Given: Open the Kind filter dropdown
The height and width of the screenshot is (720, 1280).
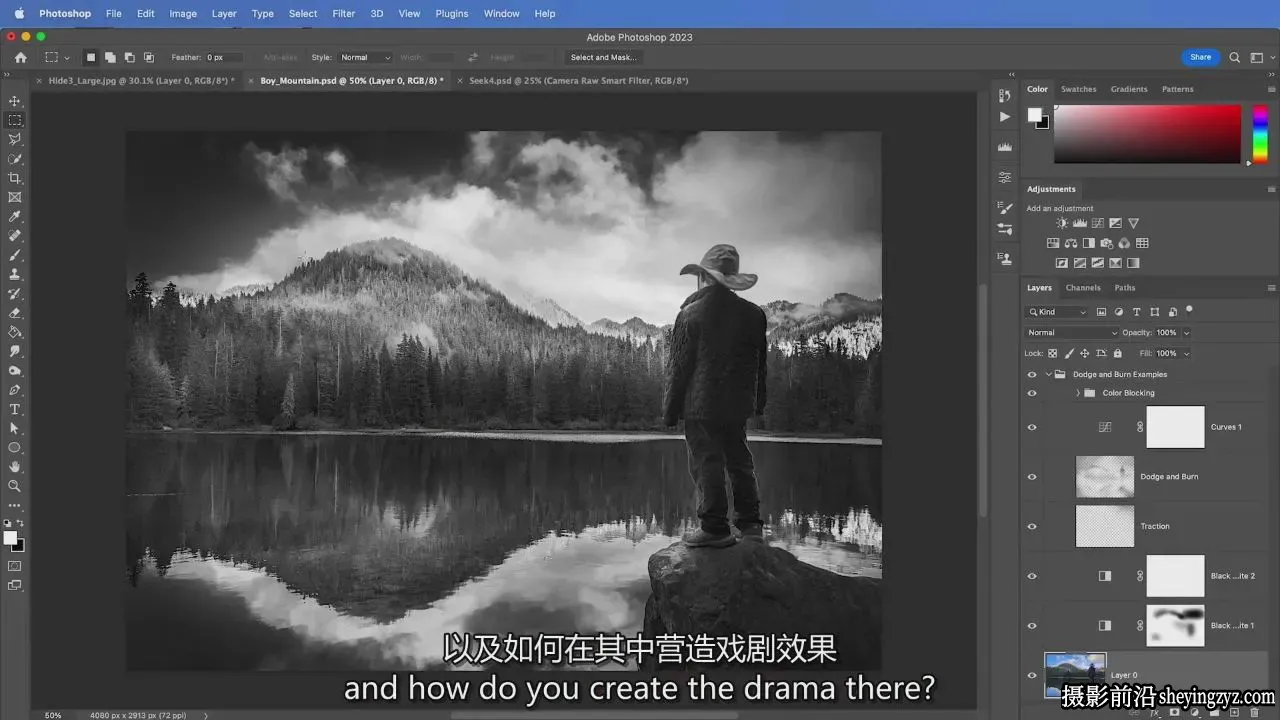Looking at the screenshot, I should tap(1057, 312).
